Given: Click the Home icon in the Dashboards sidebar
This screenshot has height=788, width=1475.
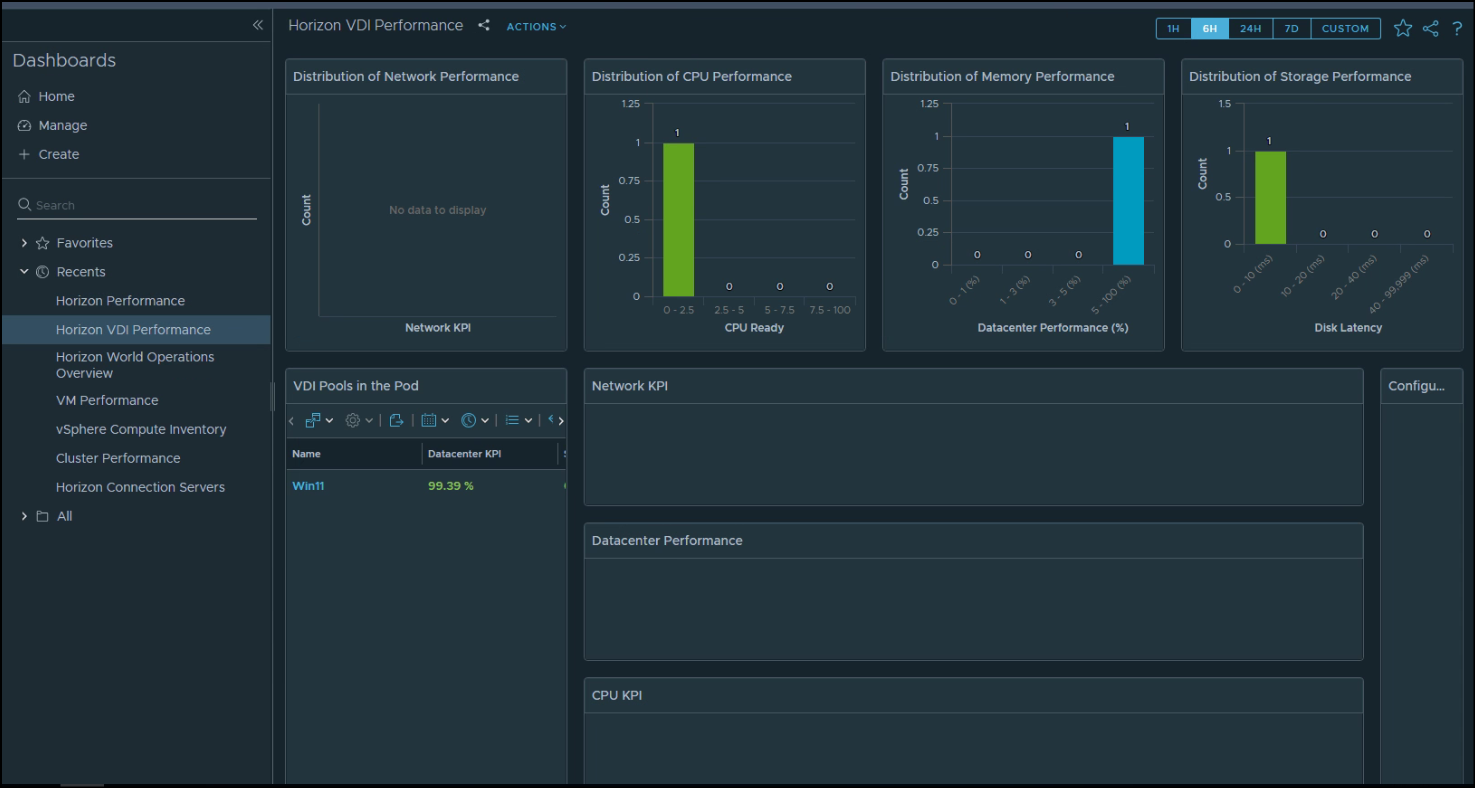Looking at the screenshot, I should click(23, 96).
